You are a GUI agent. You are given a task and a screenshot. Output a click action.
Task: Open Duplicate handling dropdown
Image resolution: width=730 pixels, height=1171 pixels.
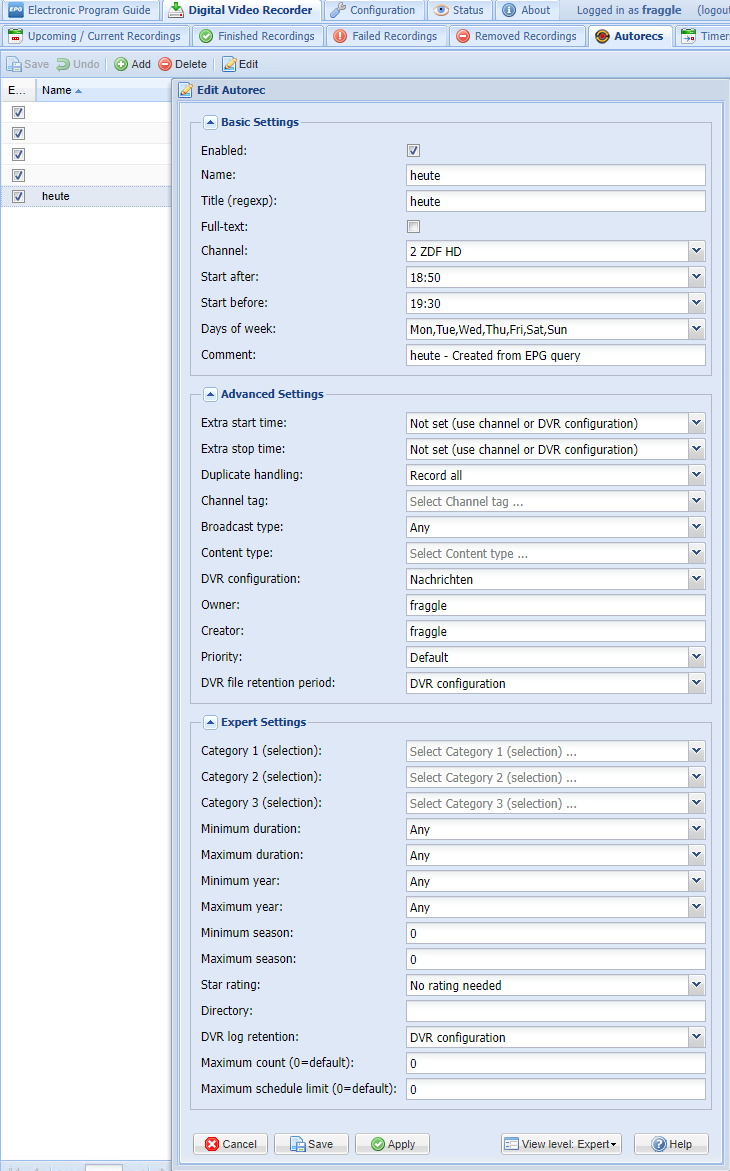pyautogui.click(x=696, y=476)
